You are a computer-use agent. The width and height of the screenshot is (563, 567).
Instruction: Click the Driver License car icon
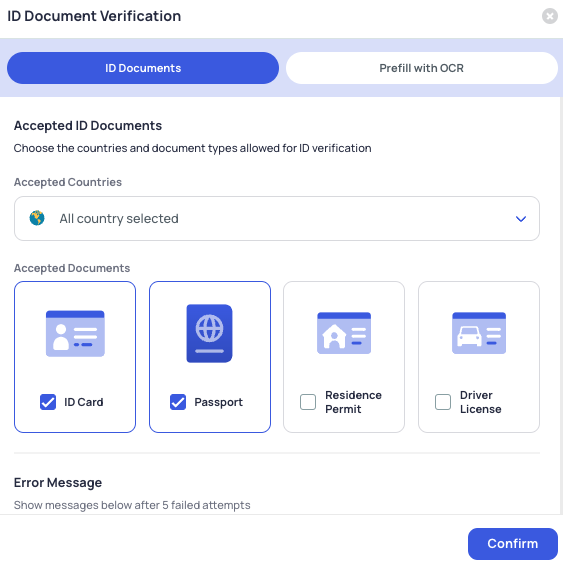click(479, 333)
